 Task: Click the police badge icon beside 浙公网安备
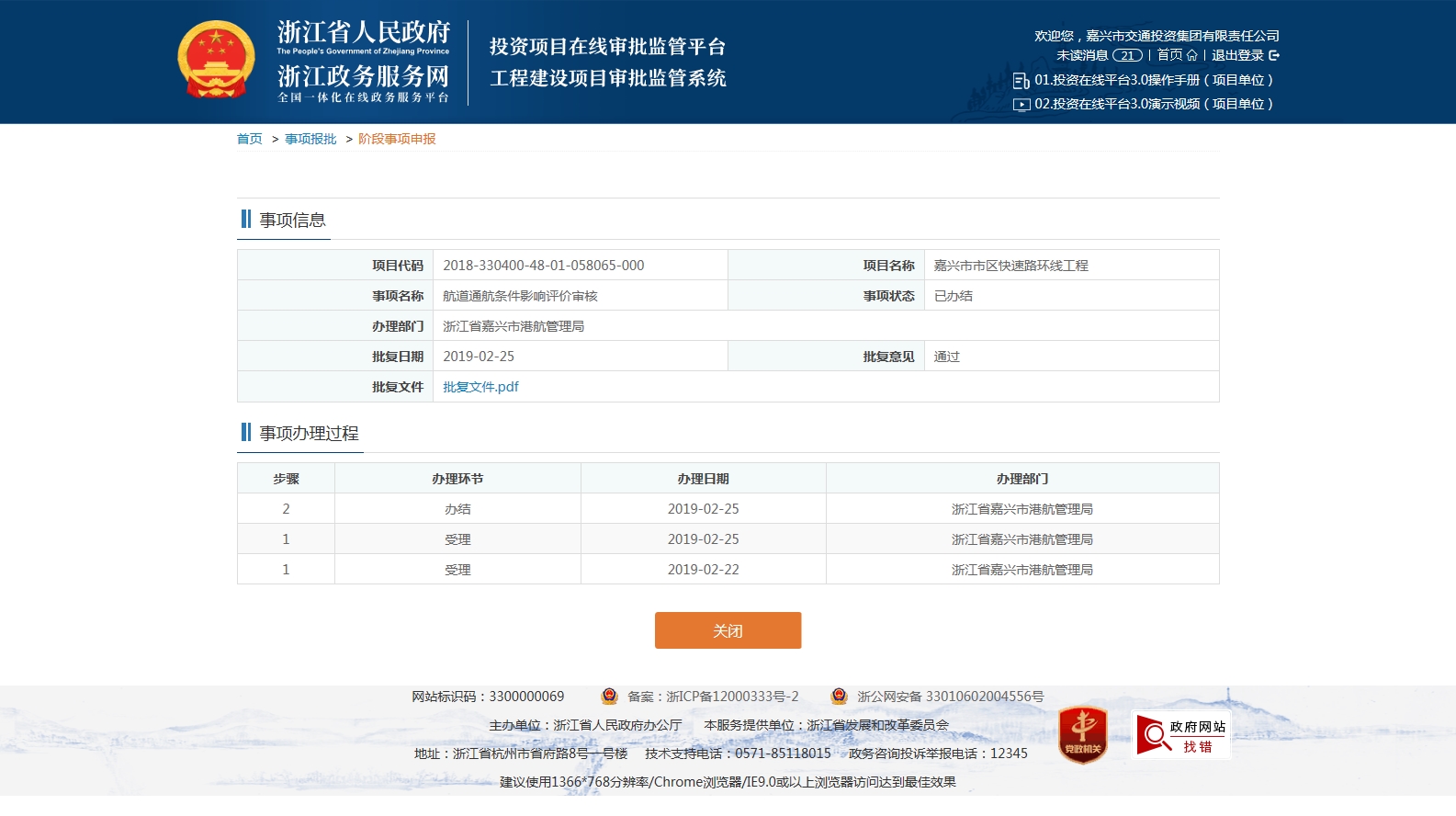coord(839,697)
